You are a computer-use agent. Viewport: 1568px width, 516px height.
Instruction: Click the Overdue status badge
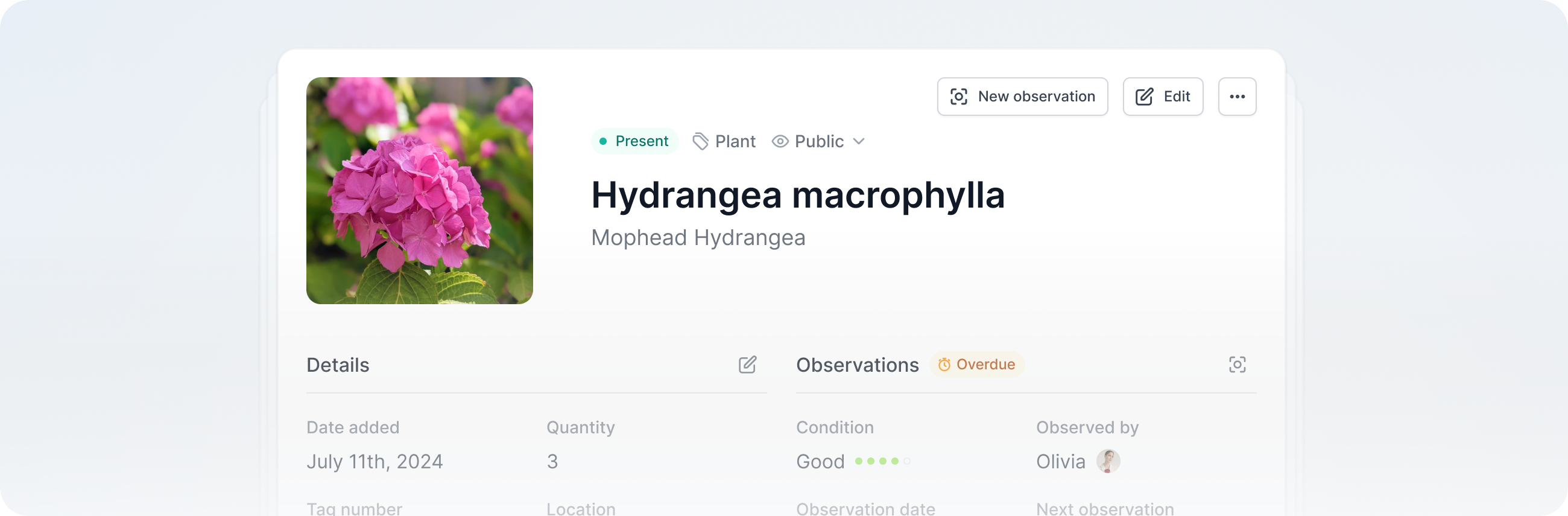(x=977, y=365)
